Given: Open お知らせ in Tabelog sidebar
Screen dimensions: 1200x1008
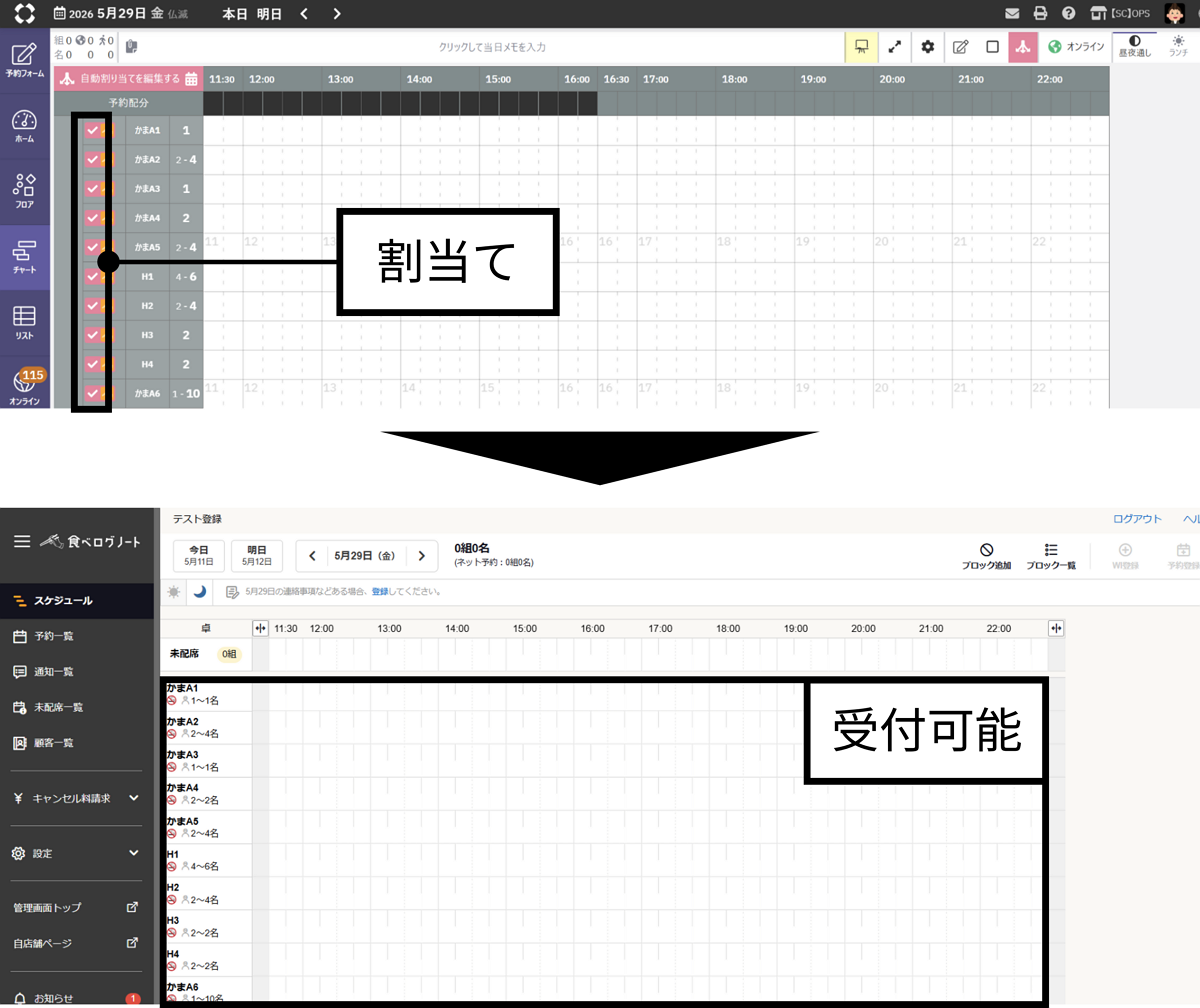Looking at the screenshot, I should [77, 998].
